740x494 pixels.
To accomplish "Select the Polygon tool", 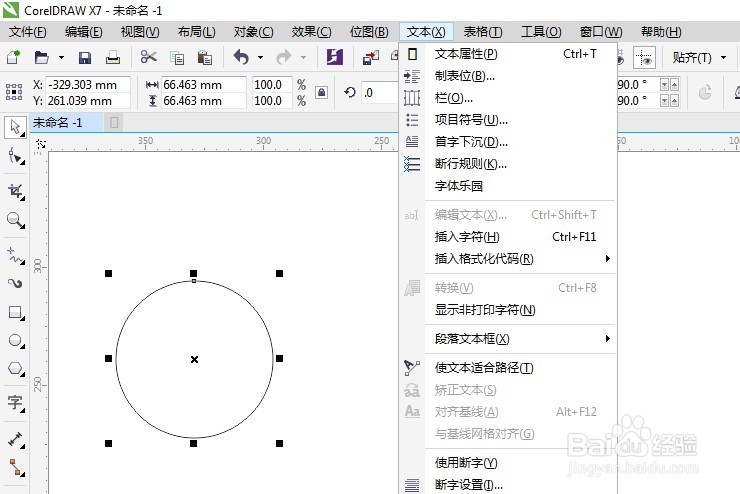I will [x=15, y=368].
